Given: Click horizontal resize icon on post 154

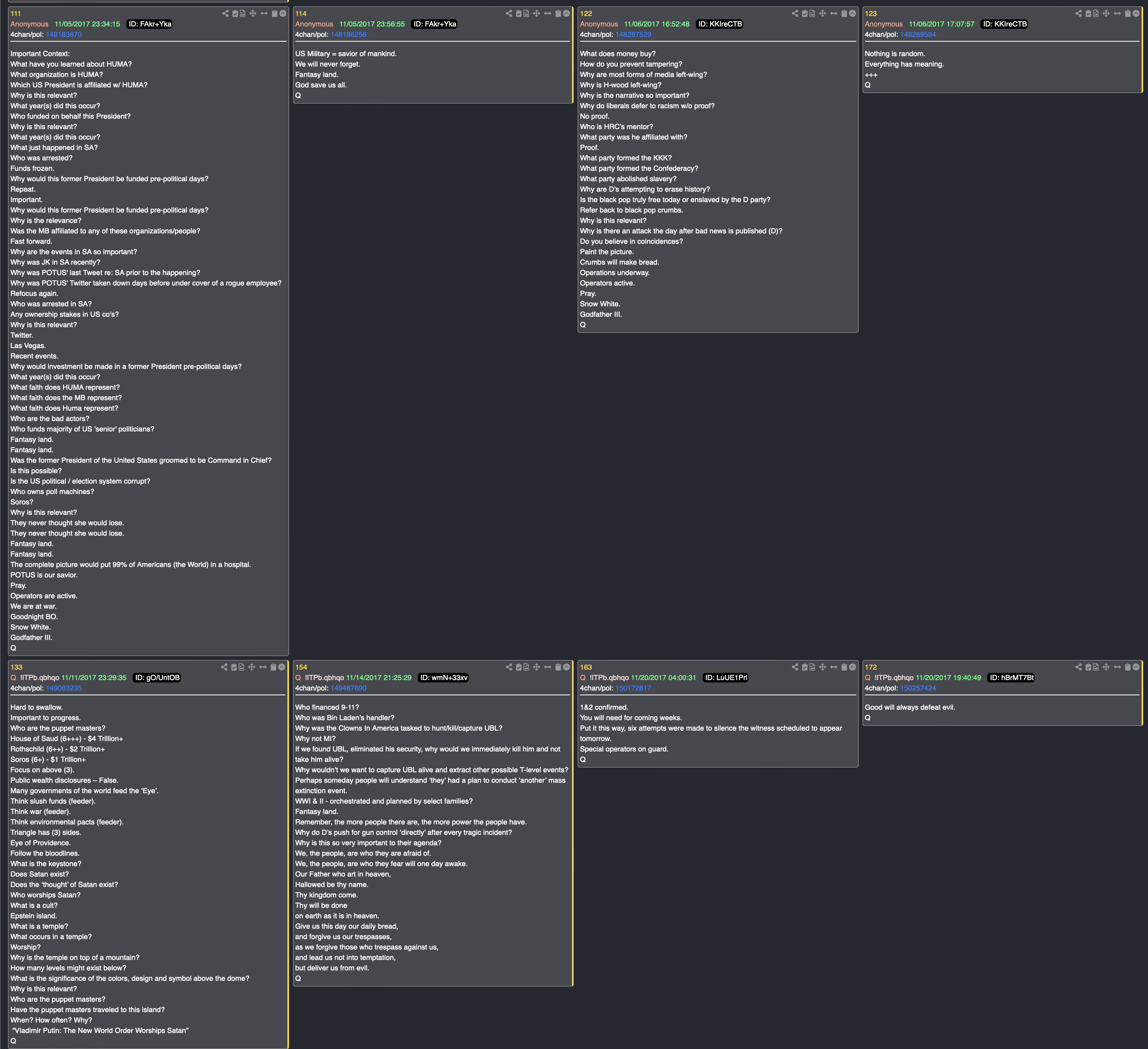Looking at the screenshot, I should click(548, 667).
